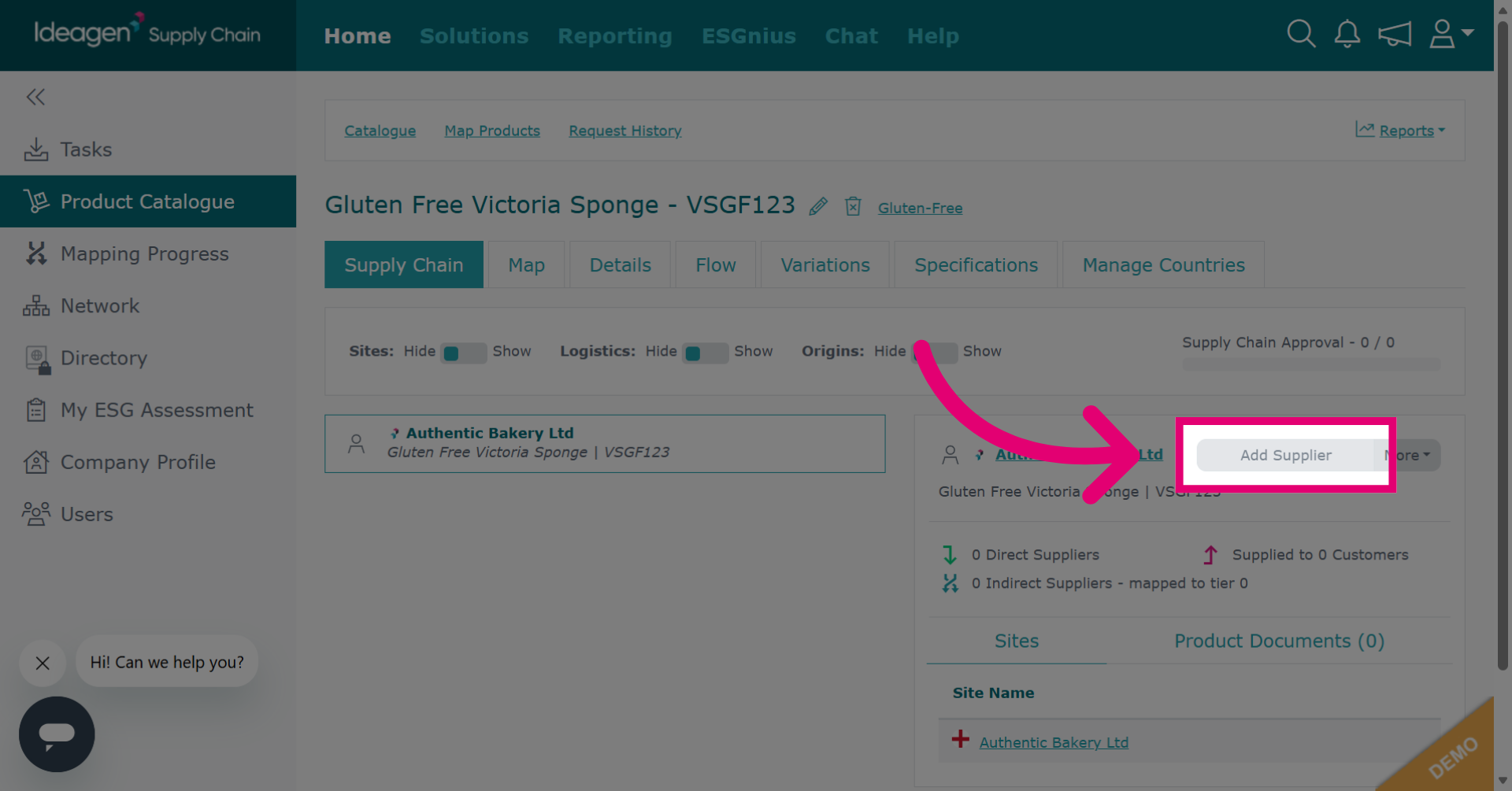Toggle the Origins hide/show switch
Viewport: 1512px width, 791px height.
pyautogui.click(x=935, y=352)
